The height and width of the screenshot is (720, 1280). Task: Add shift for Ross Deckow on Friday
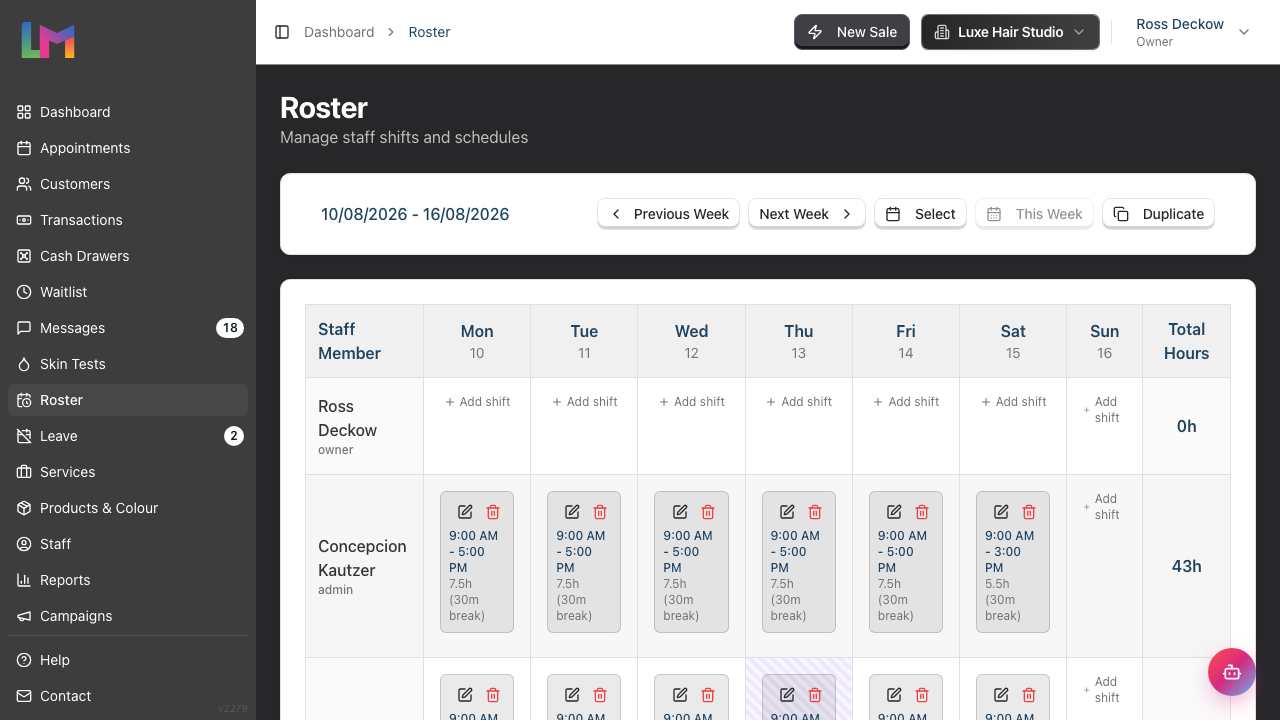[x=905, y=402]
